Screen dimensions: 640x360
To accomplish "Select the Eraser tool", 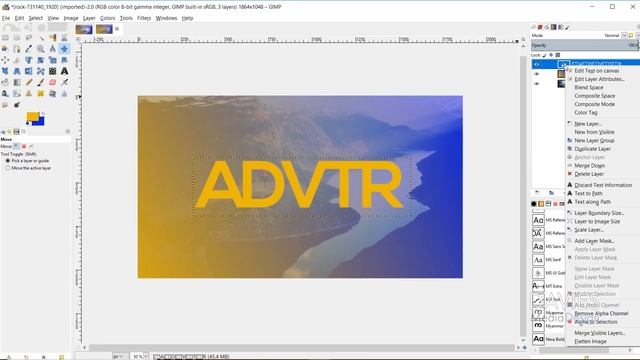I will [52, 82].
